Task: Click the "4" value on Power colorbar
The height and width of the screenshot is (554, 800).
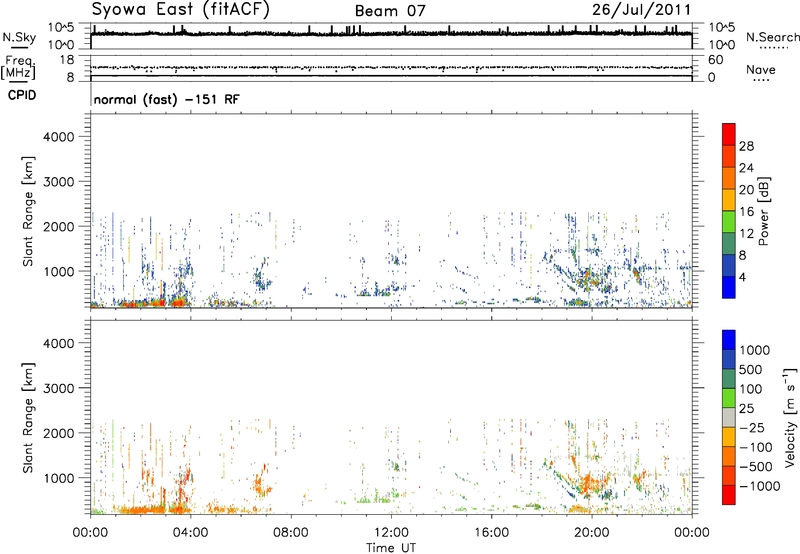Action: [743, 278]
